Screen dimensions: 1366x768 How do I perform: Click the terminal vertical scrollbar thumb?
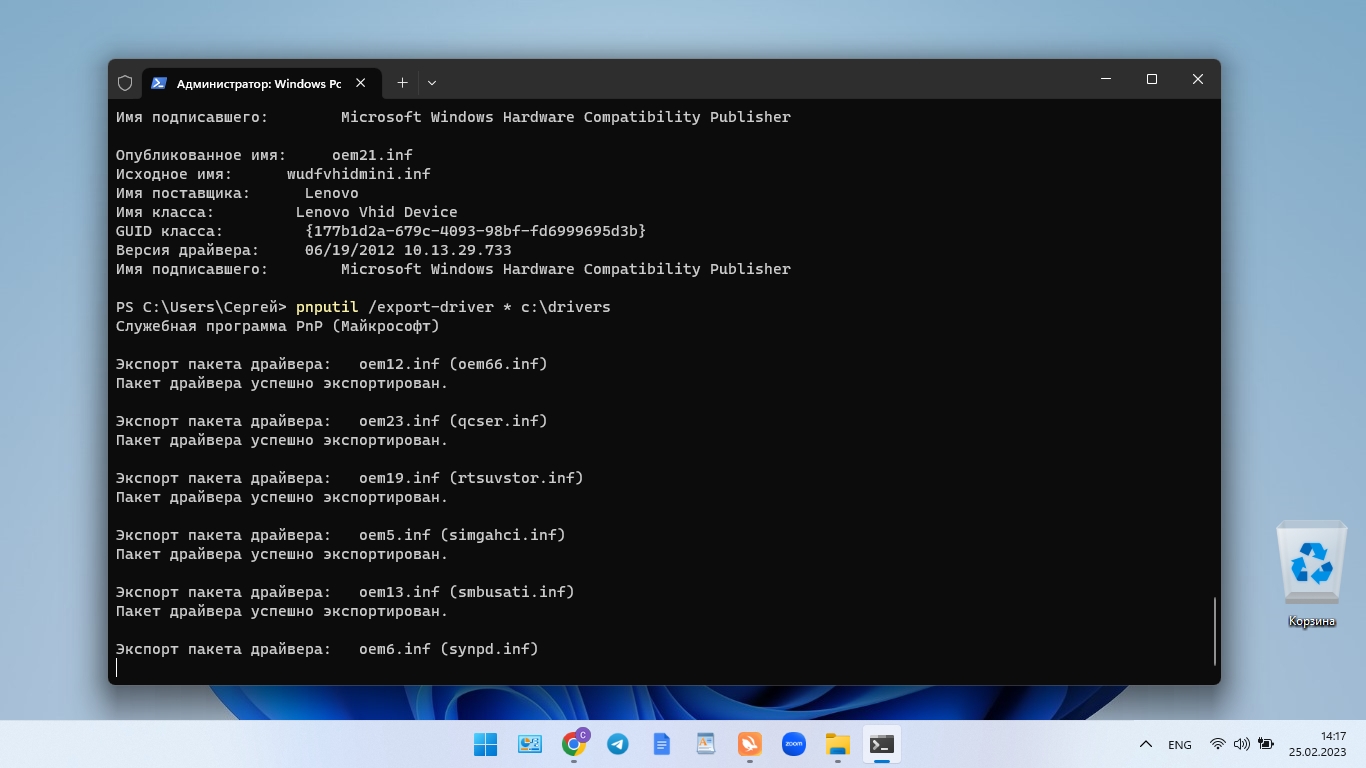pyautogui.click(x=1215, y=631)
